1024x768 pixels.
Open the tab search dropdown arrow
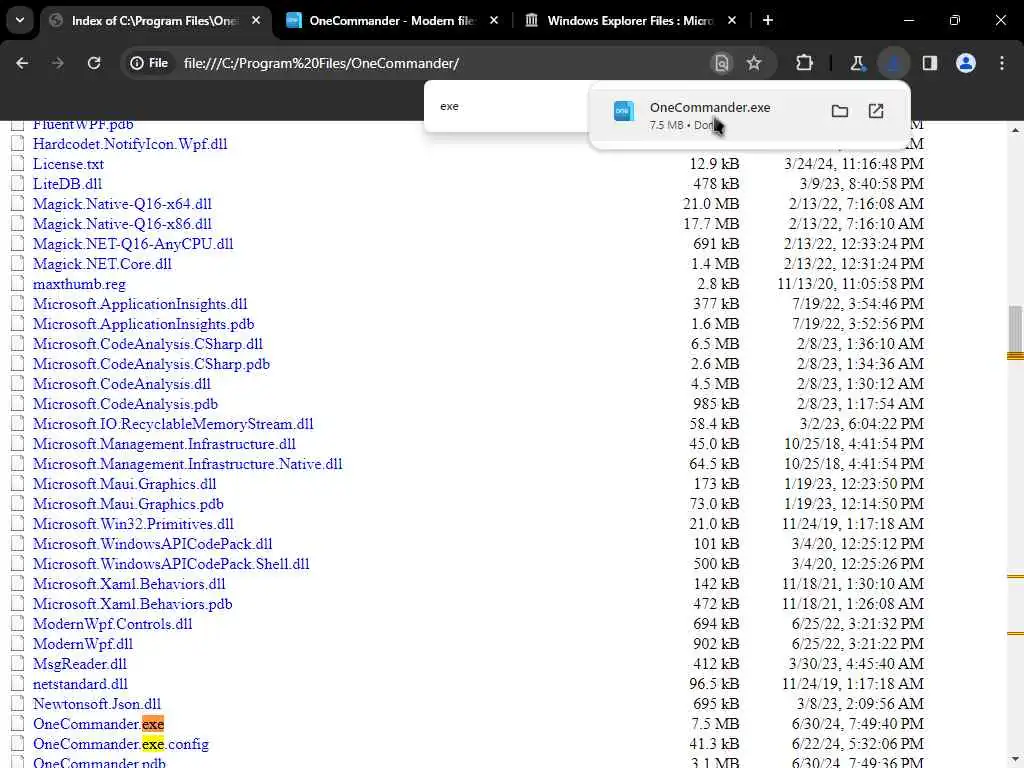point(20,20)
